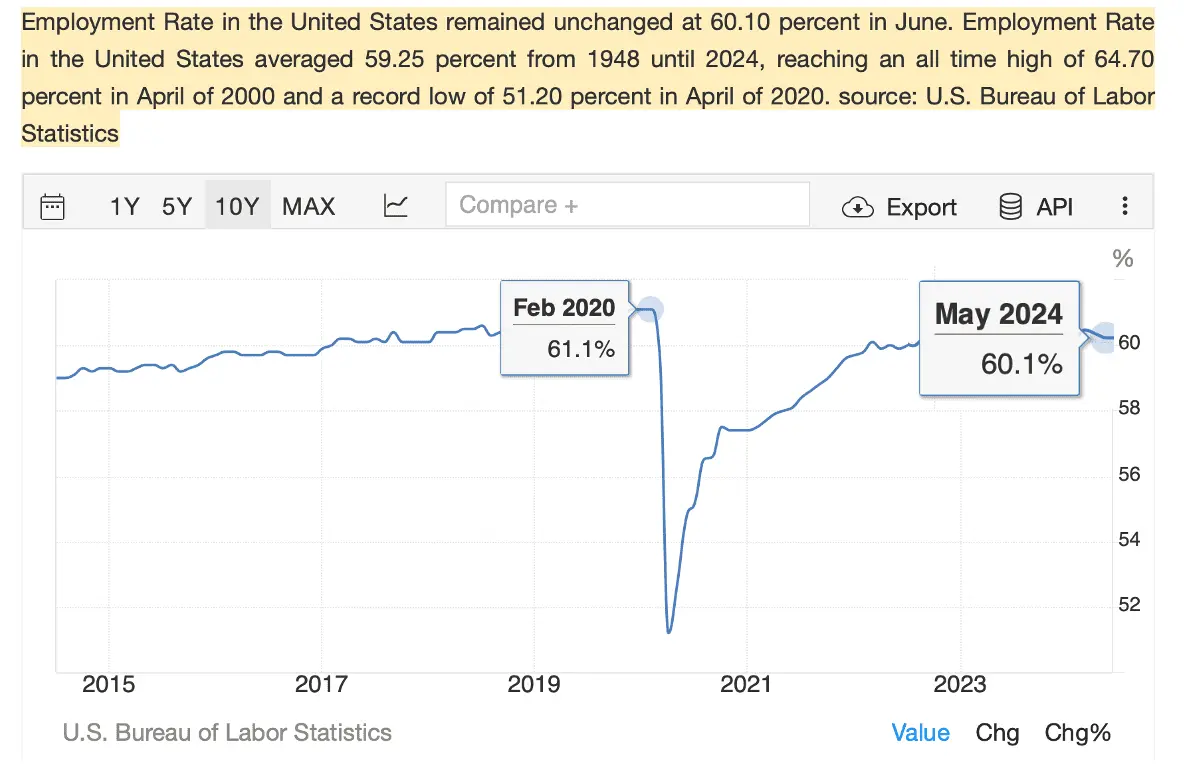Type in the Compare + field
Viewport: 1184px width, 772px height.
point(627,205)
